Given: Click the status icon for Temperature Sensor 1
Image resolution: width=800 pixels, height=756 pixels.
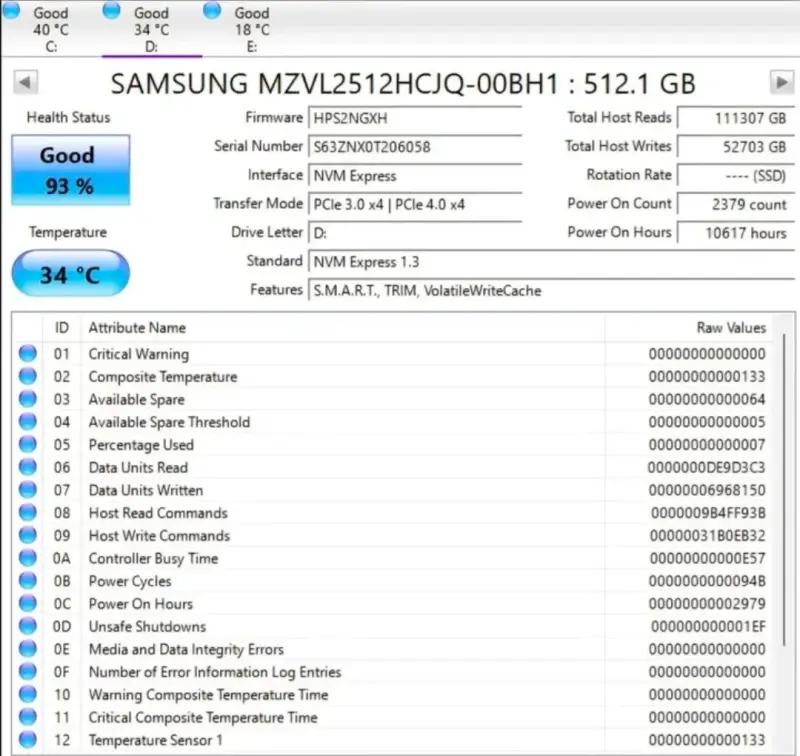Looking at the screenshot, I should (x=28, y=740).
